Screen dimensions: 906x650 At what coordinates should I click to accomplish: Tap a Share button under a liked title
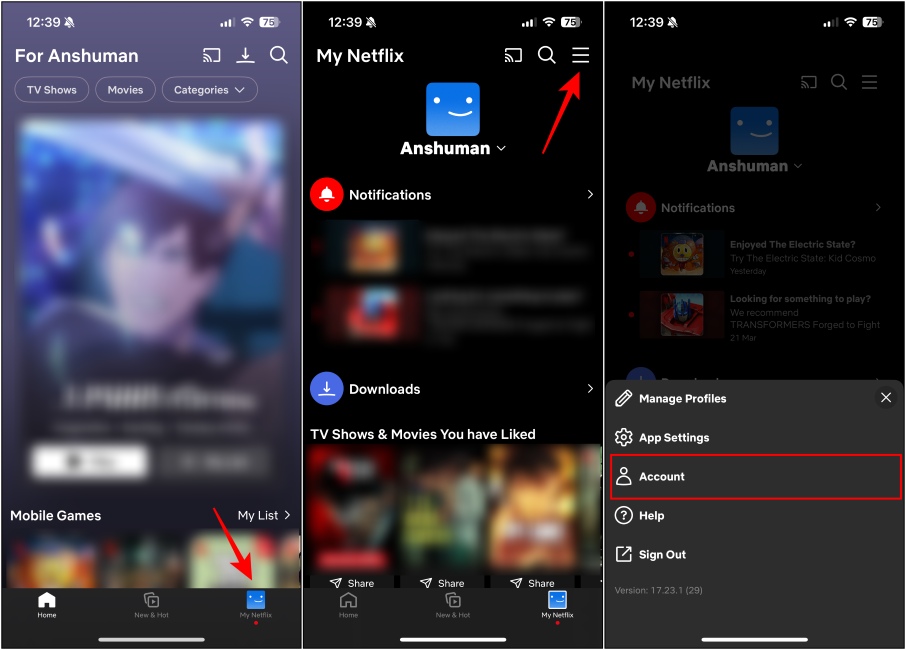click(352, 582)
